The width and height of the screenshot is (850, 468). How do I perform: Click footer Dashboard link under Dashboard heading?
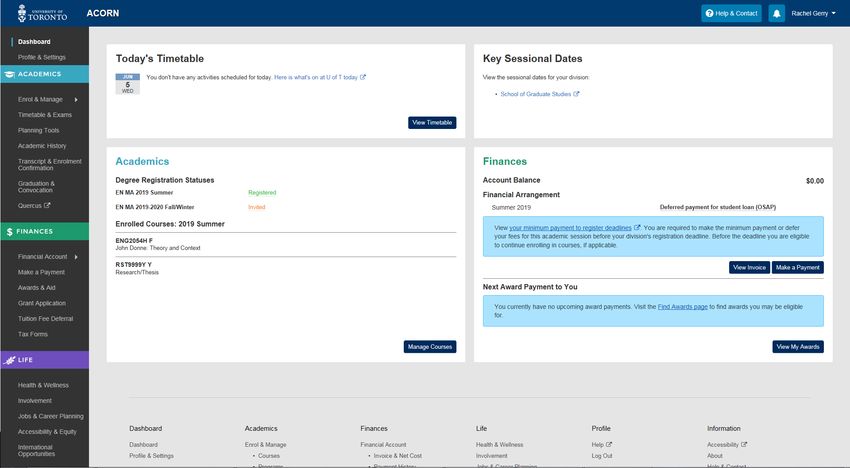pos(143,445)
